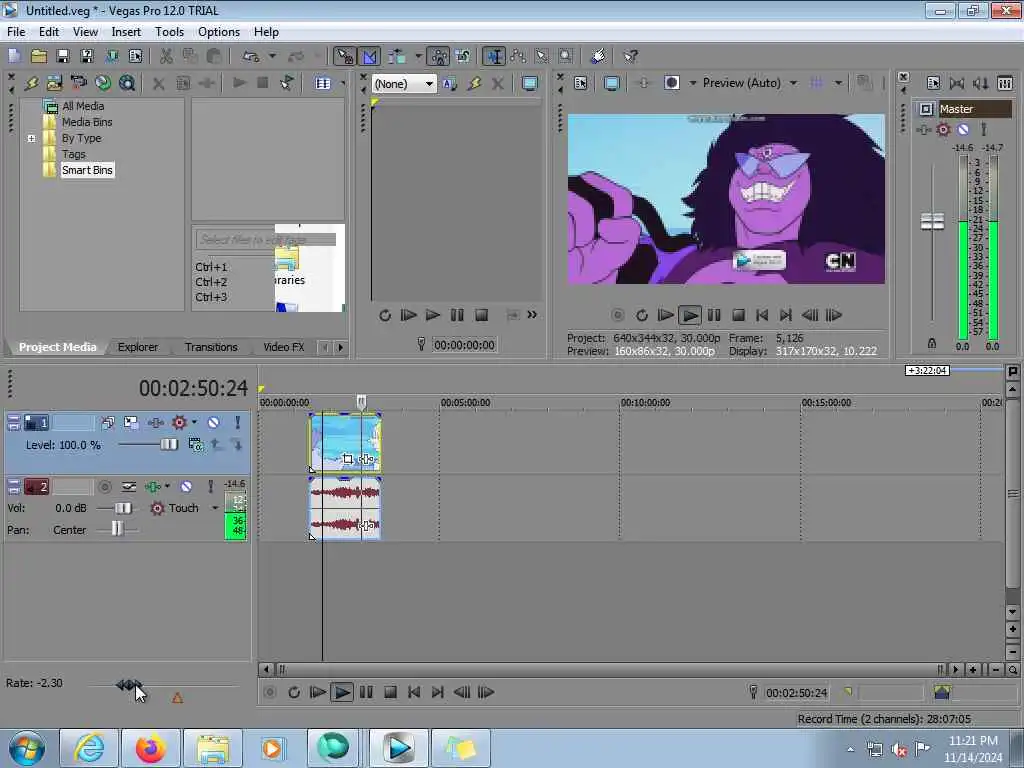Open the Options menu
The height and width of the screenshot is (768, 1024).
219,32
